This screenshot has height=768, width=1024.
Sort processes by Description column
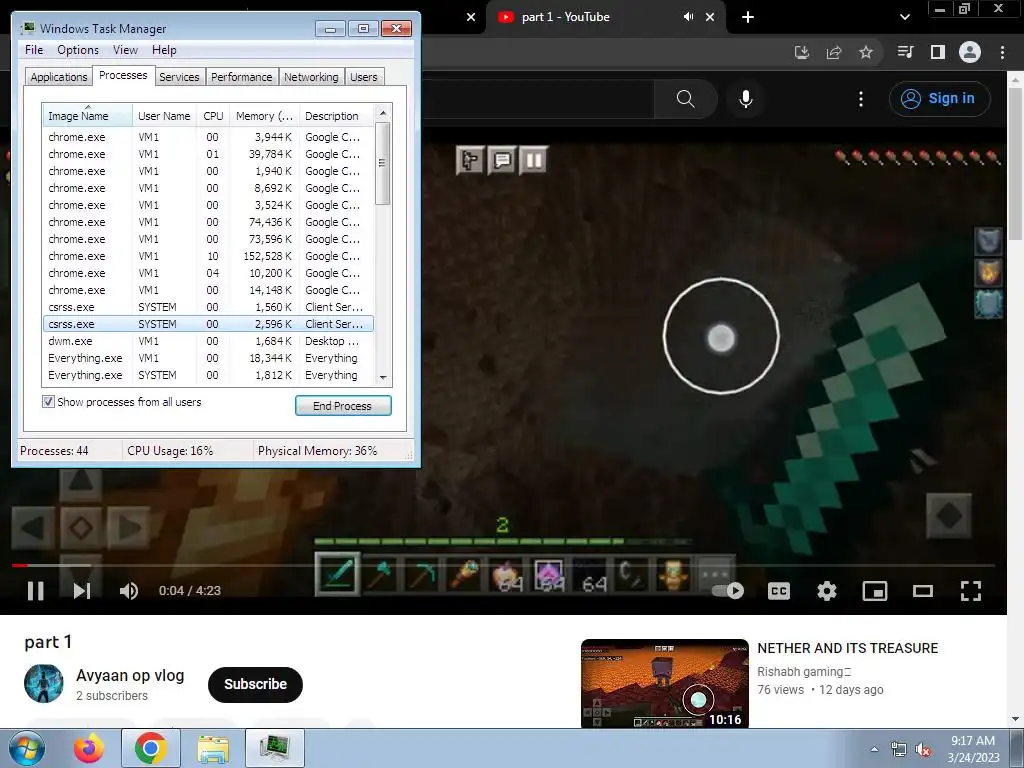(x=336, y=116)
